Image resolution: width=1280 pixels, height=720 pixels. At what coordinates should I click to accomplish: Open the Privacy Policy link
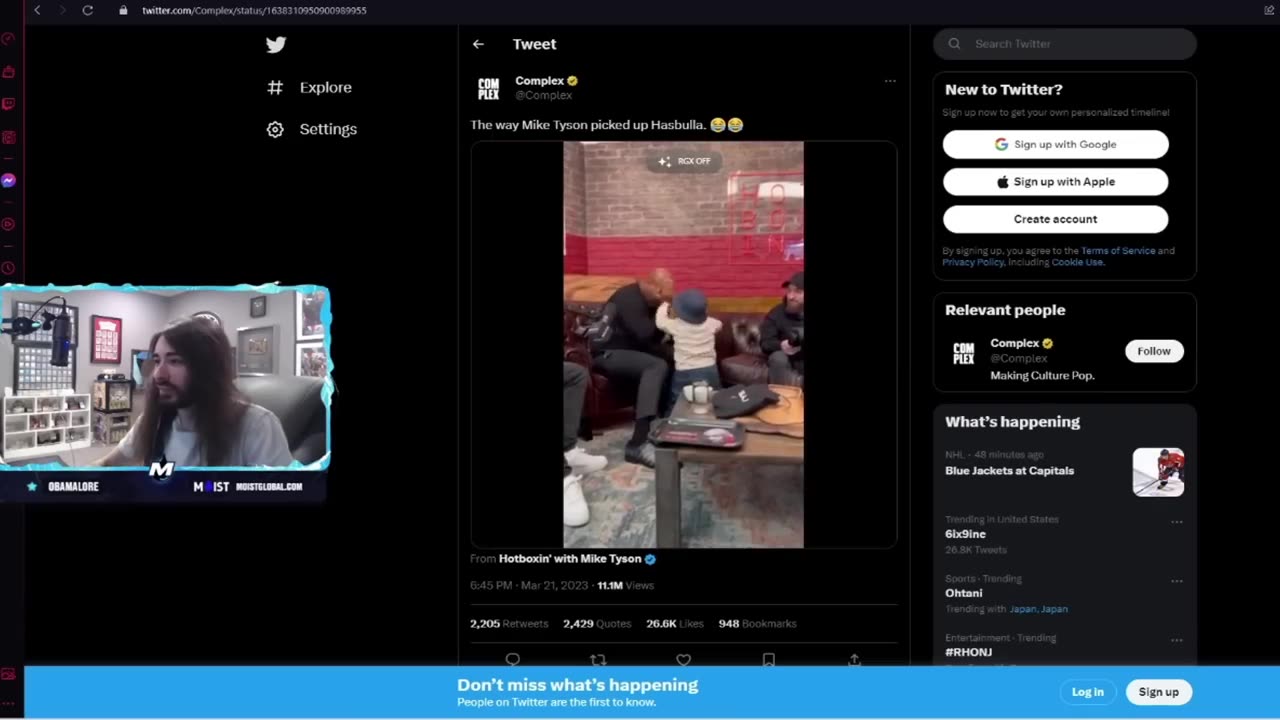tap(973, 262)
